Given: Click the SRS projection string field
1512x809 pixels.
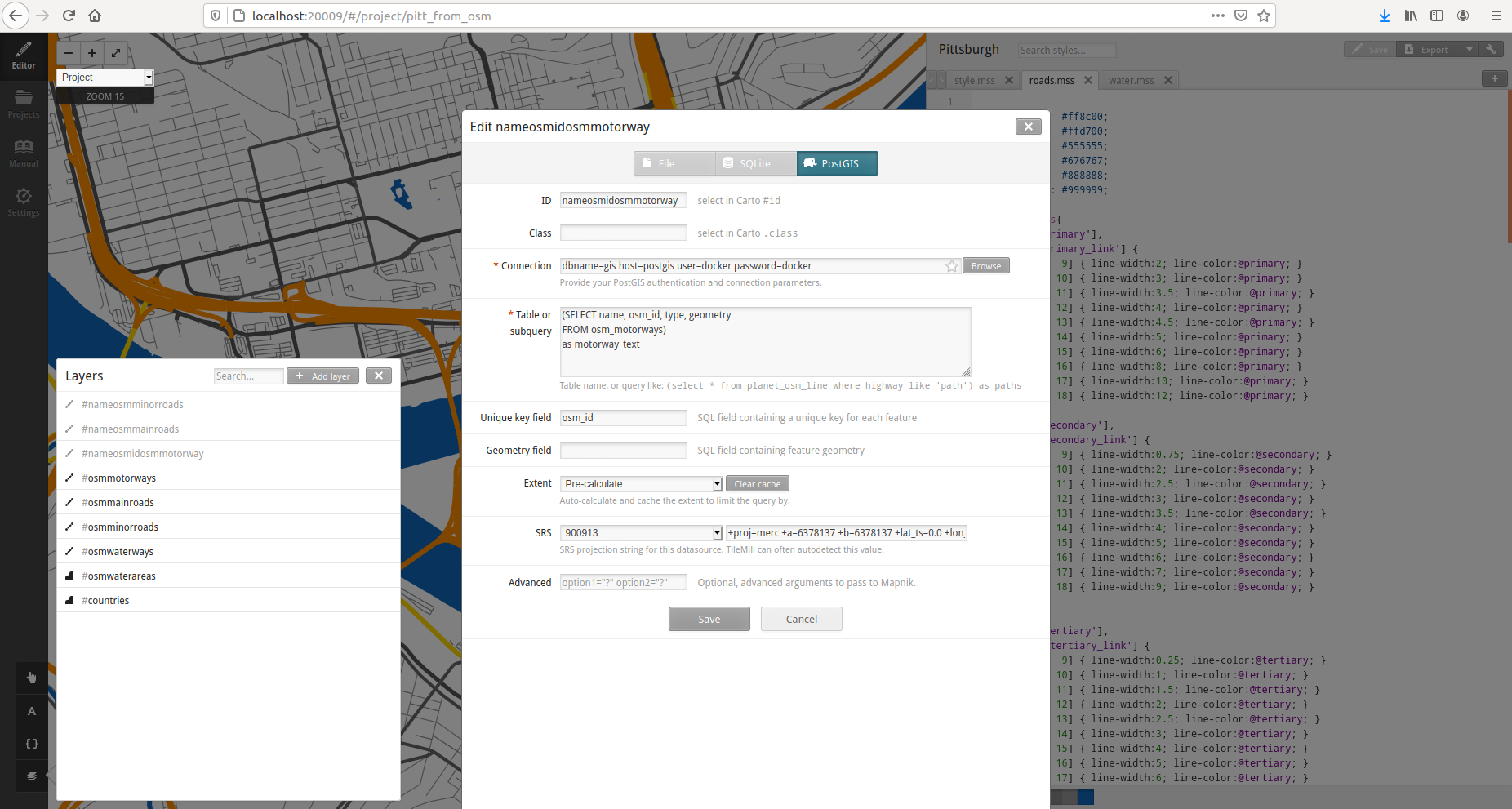Looking at the screenshot, I should [x=847, y=533].
